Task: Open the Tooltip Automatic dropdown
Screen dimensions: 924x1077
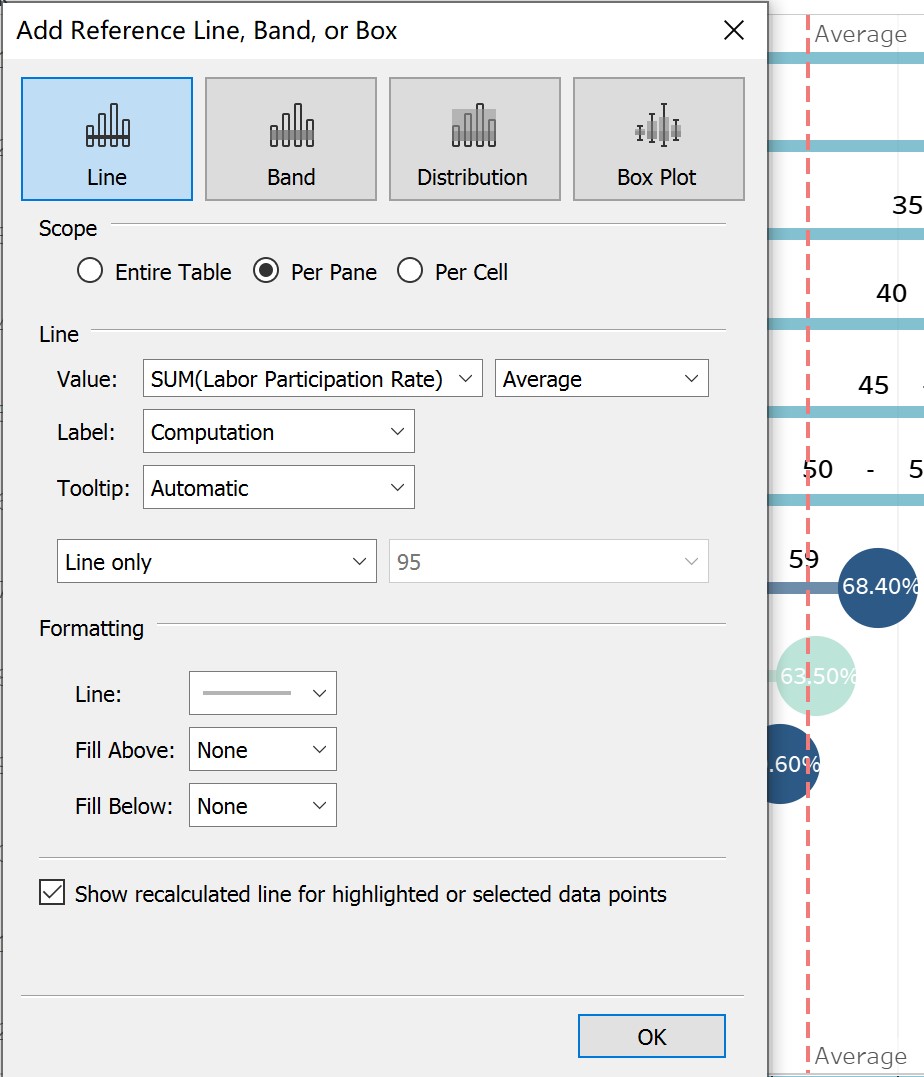Action: [x=278, y=489]
